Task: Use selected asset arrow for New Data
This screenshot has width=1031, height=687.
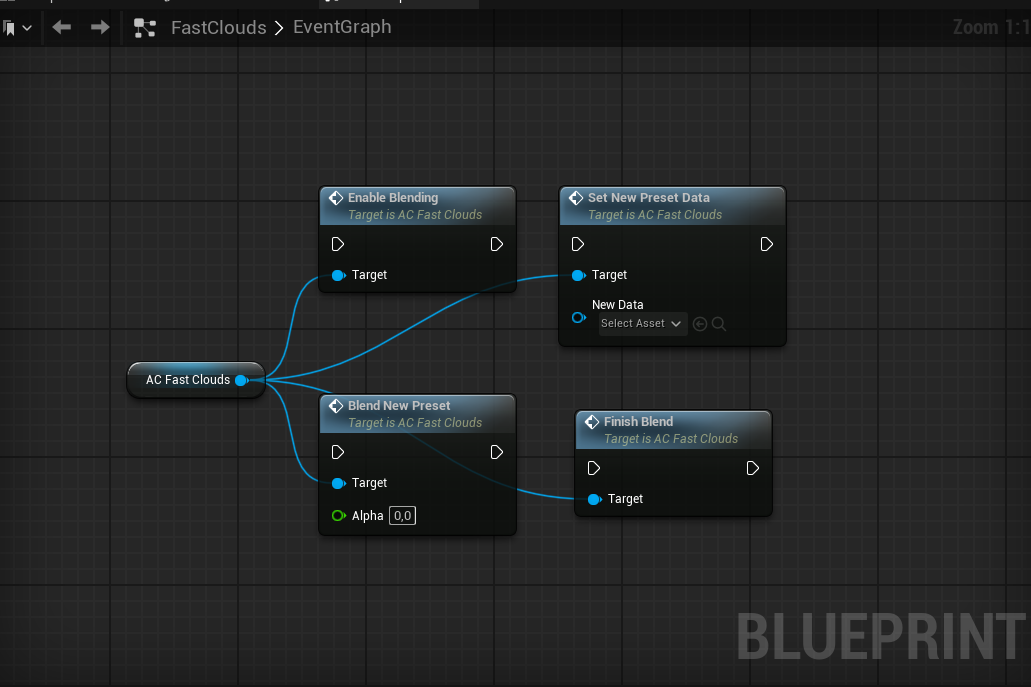Action: 700,323
